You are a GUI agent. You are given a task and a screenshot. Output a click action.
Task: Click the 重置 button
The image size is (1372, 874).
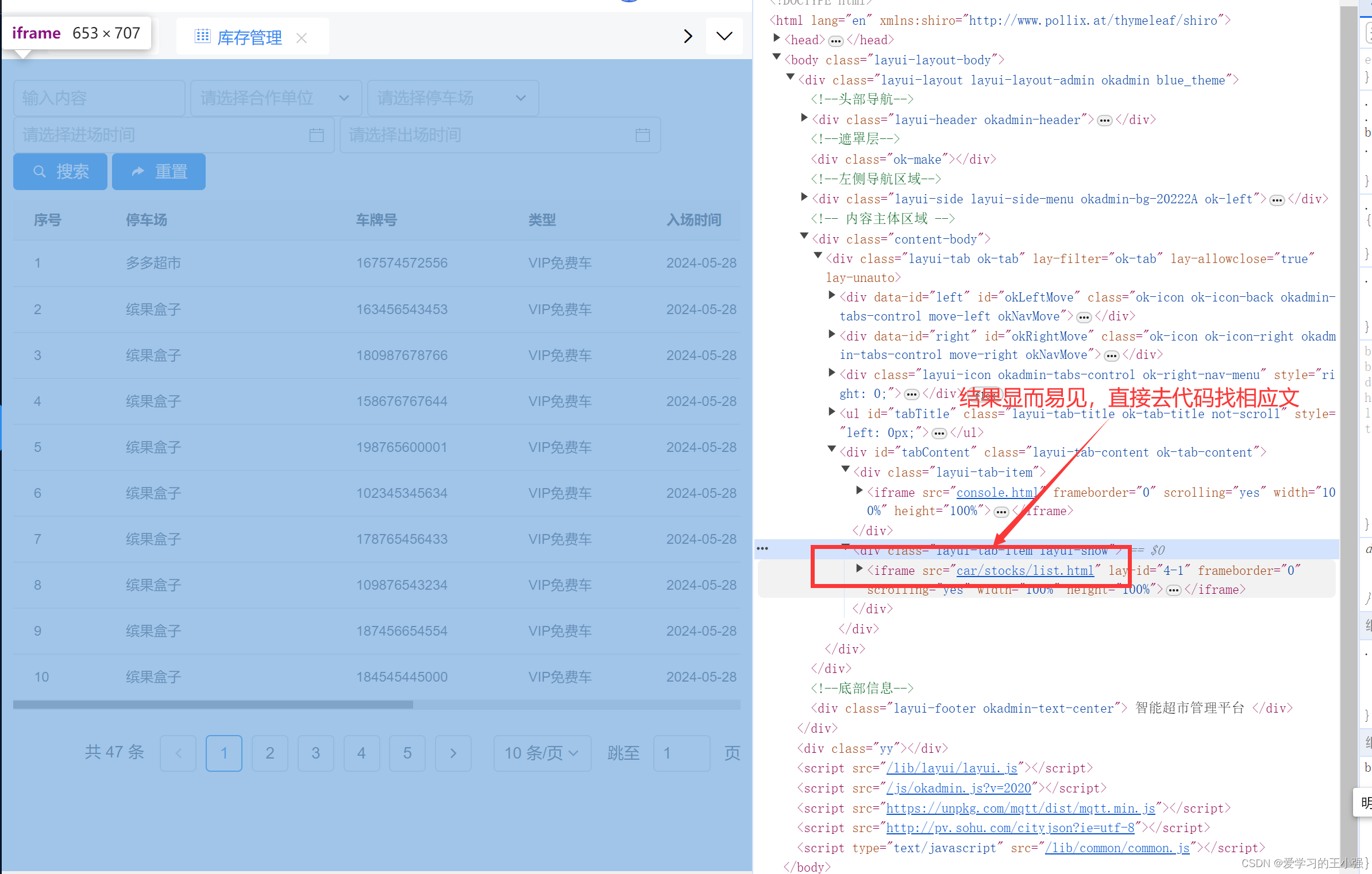click(x=159, y=172)
